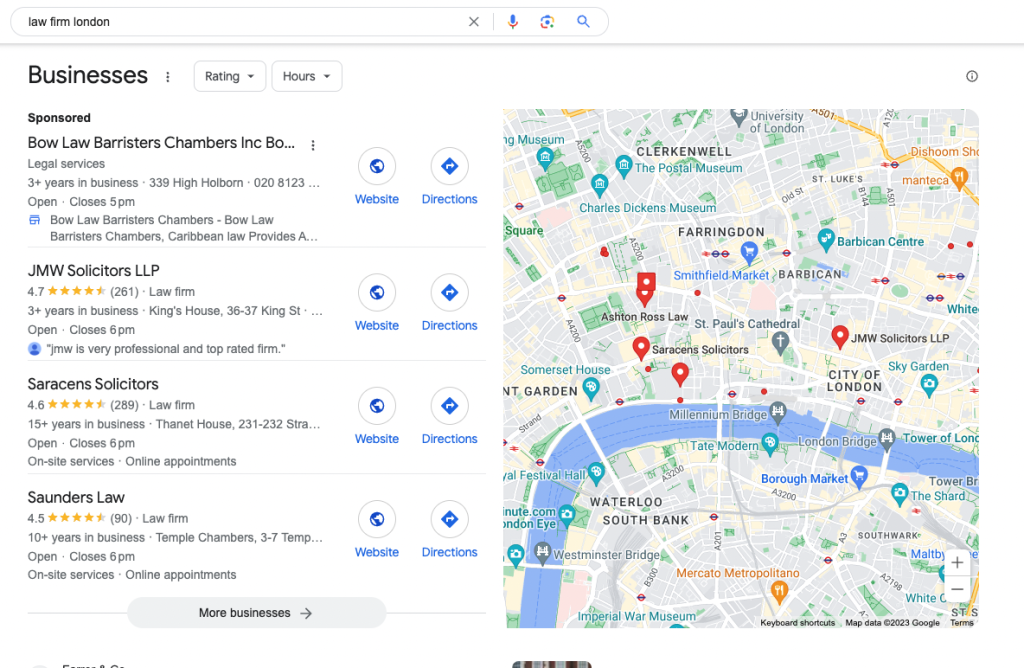The width and height of the screenshot is (1024, 668).
Task: Click the London Bridge map marker
Action: (x=886, y=437)
